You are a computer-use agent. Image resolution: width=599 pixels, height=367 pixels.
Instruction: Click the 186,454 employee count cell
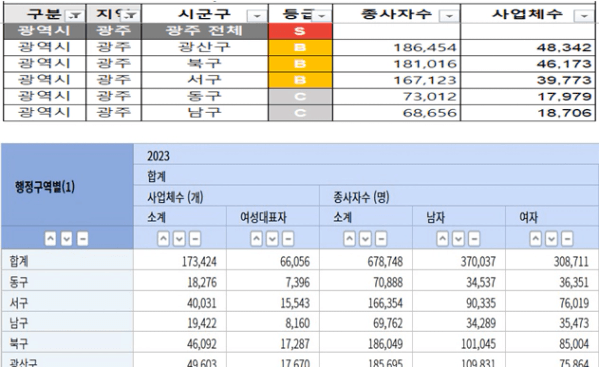click(x=397, y=48)
